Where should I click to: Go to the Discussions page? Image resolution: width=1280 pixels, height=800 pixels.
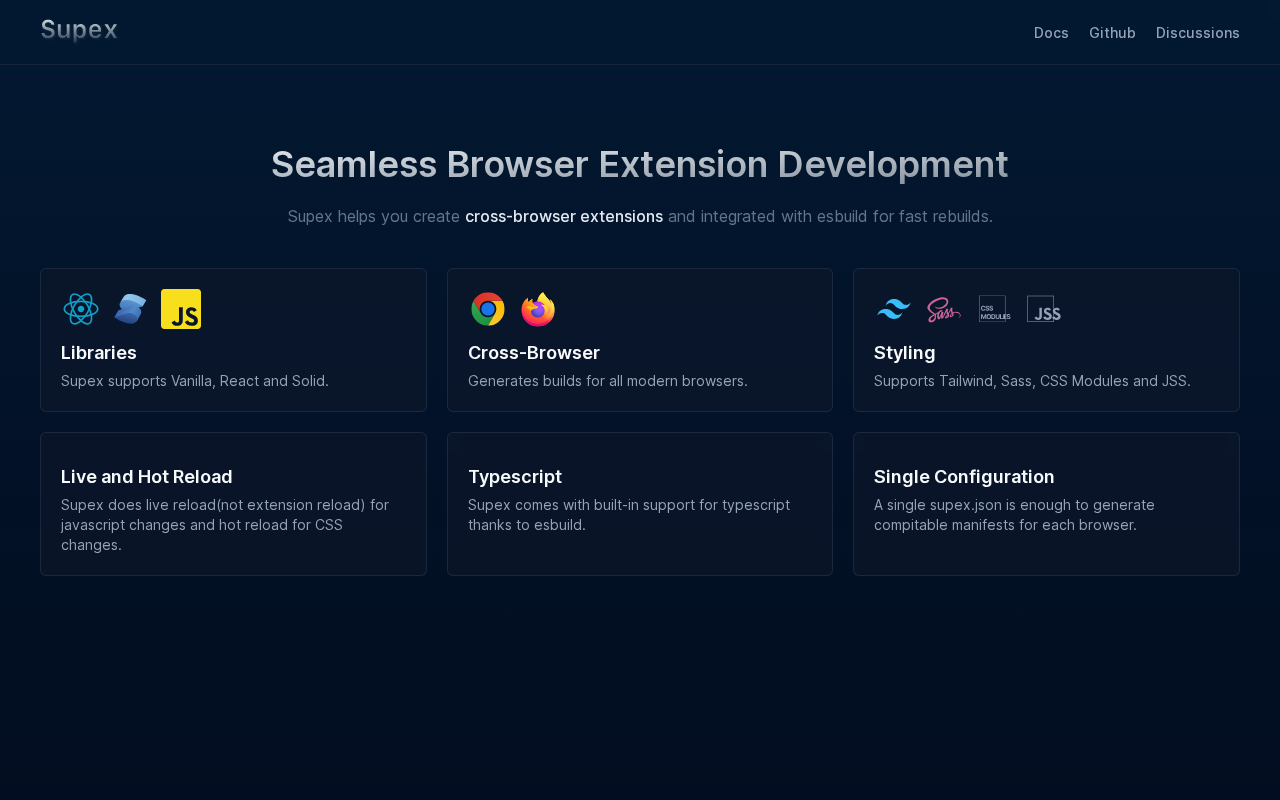coord(1197,33)
